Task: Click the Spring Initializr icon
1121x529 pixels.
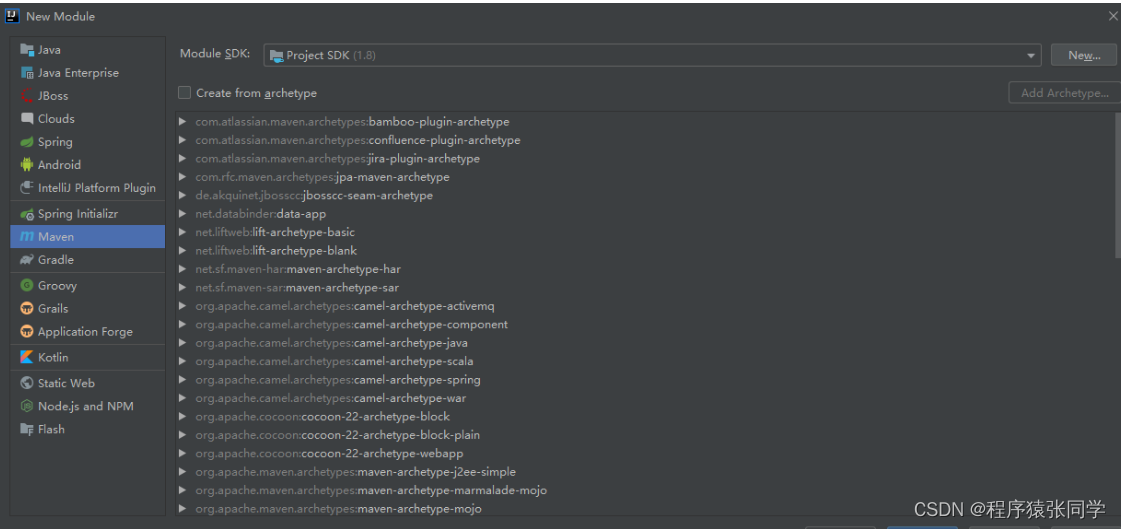Action: pos(27,214)
